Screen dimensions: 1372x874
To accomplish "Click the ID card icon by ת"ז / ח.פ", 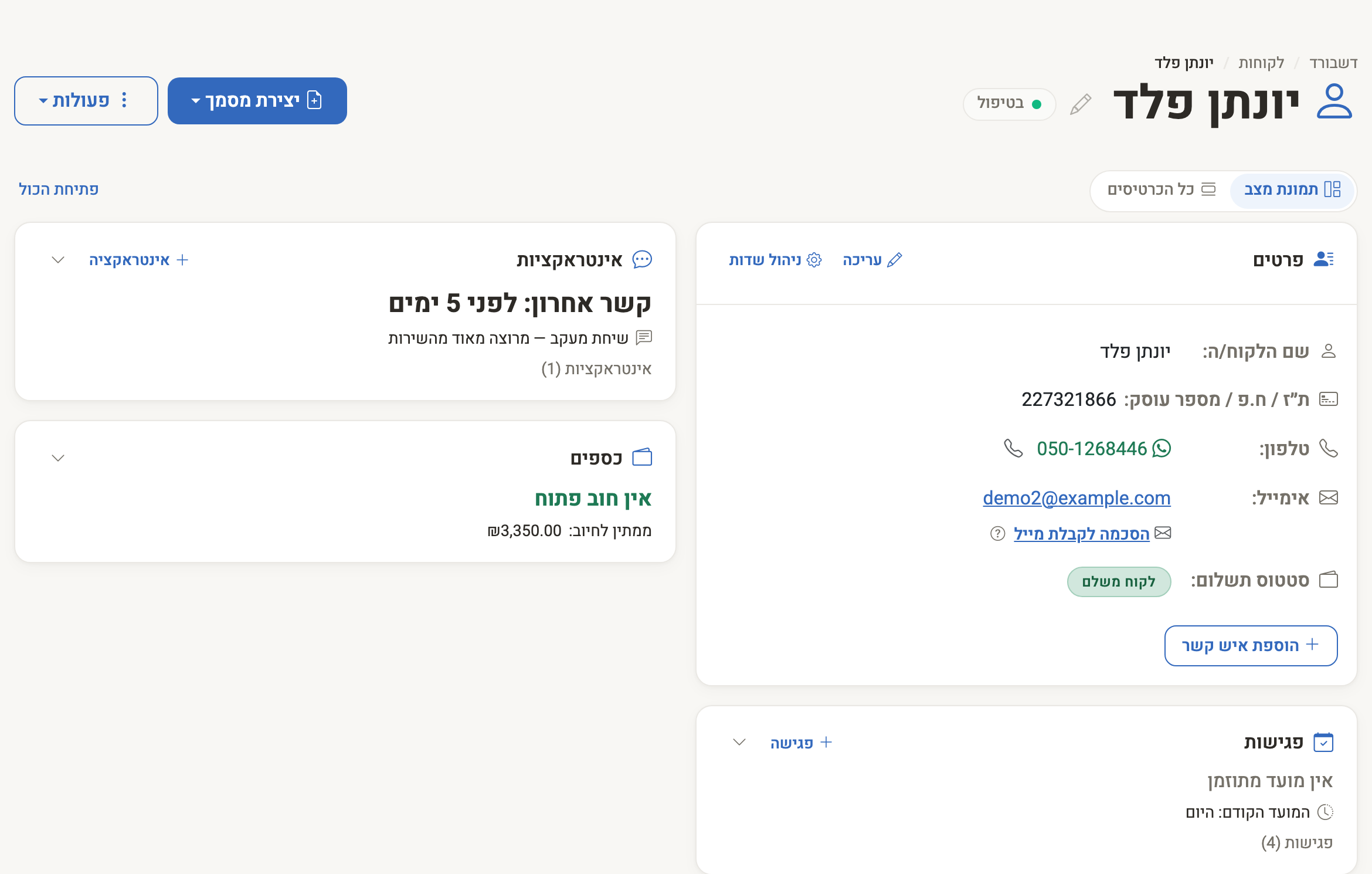I will 1328,399.
